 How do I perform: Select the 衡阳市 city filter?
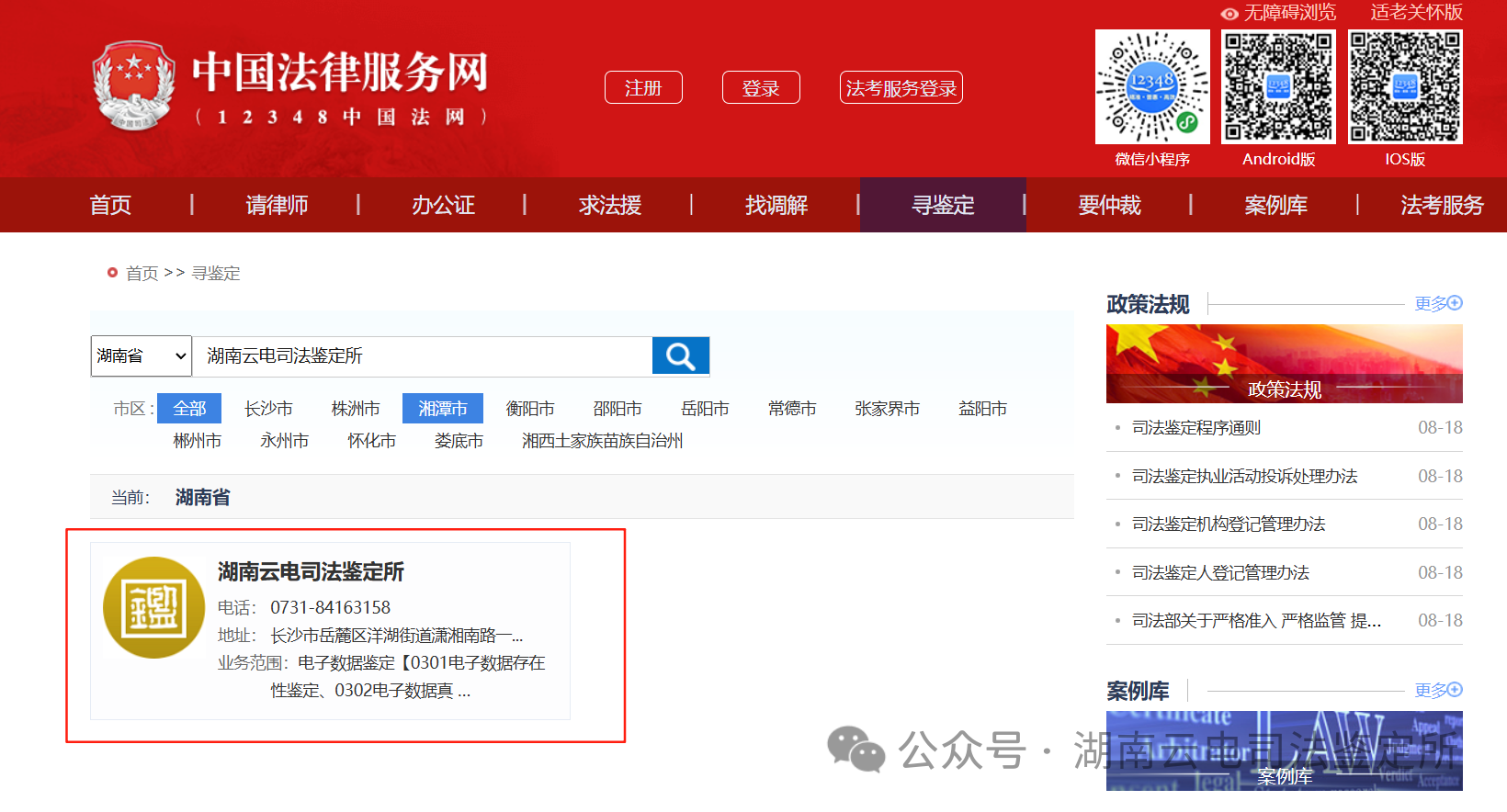[530, 408]
